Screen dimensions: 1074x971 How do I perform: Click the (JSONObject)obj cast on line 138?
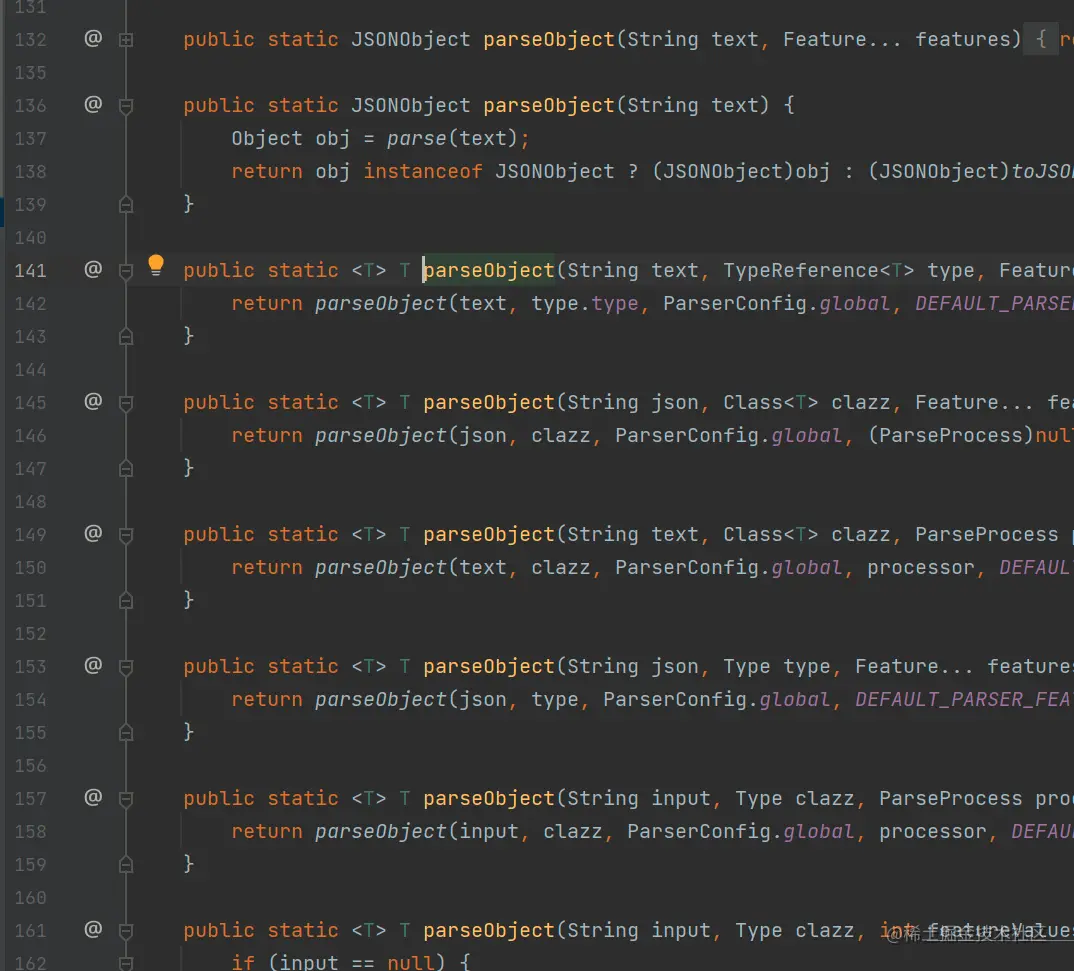click(x=741, y=171)
